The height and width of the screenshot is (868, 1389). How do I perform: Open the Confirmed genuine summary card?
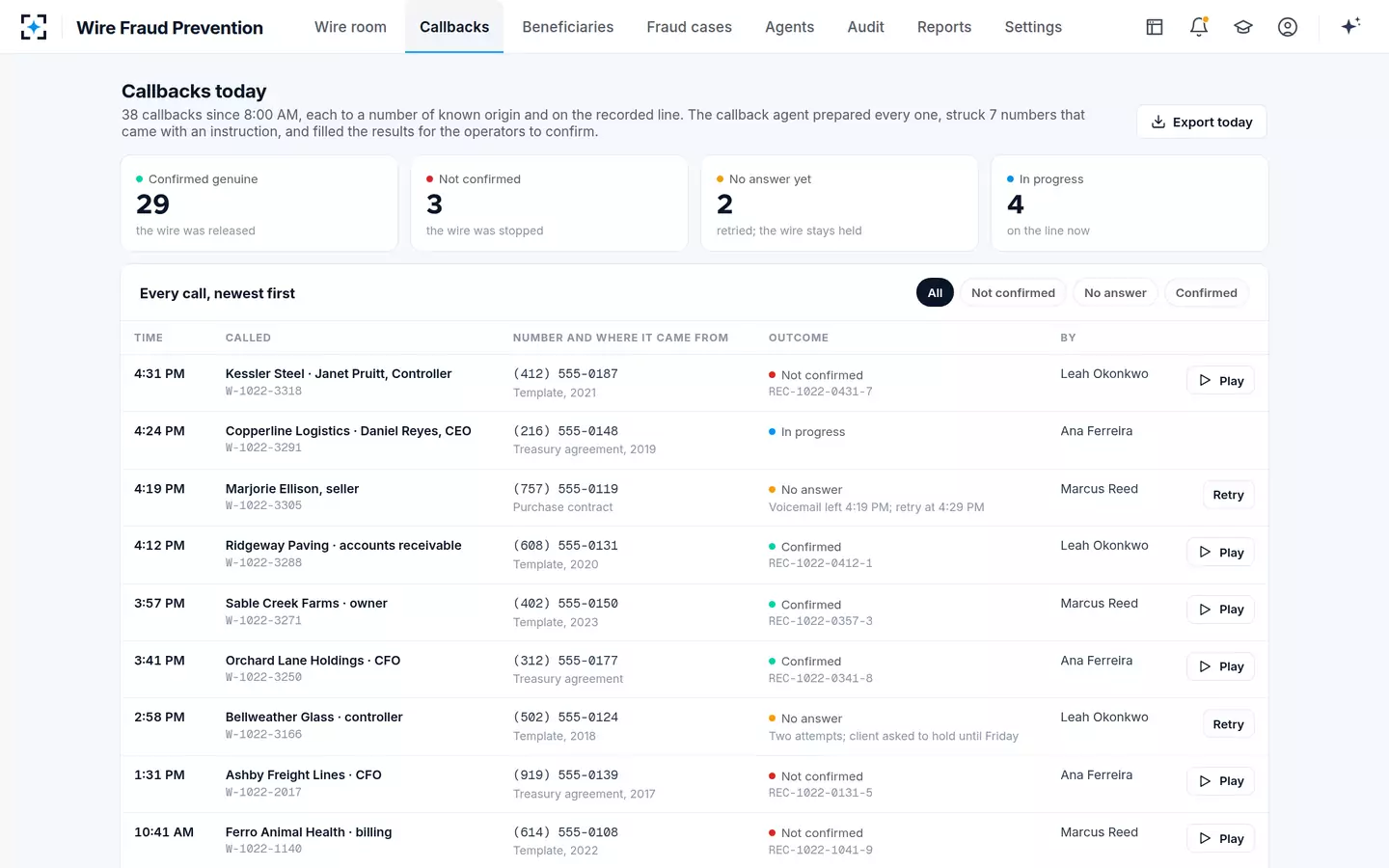coord(259,203)
